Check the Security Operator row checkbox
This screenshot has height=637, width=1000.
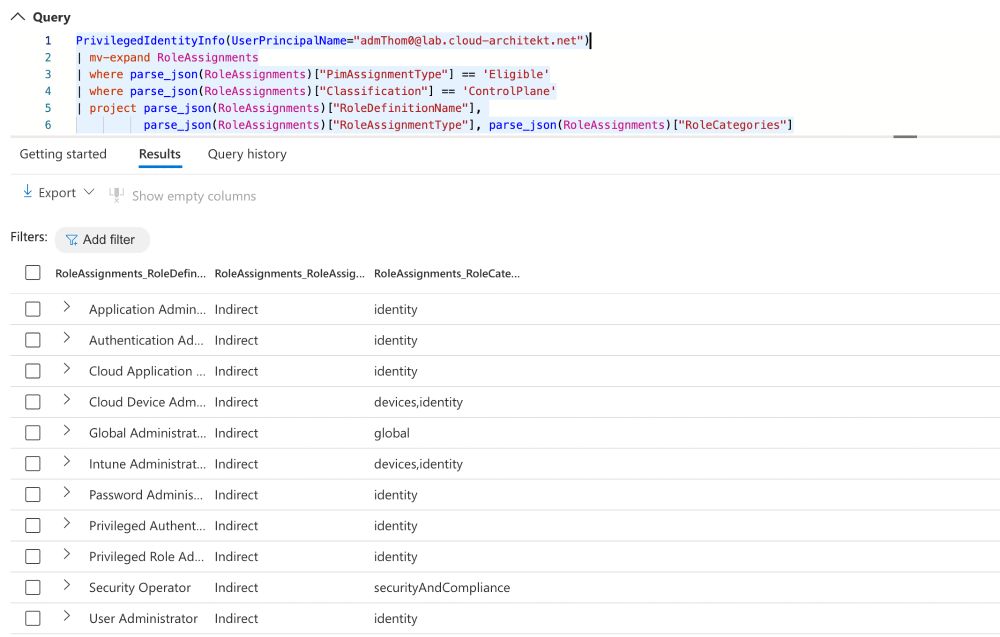pos(33,588)
